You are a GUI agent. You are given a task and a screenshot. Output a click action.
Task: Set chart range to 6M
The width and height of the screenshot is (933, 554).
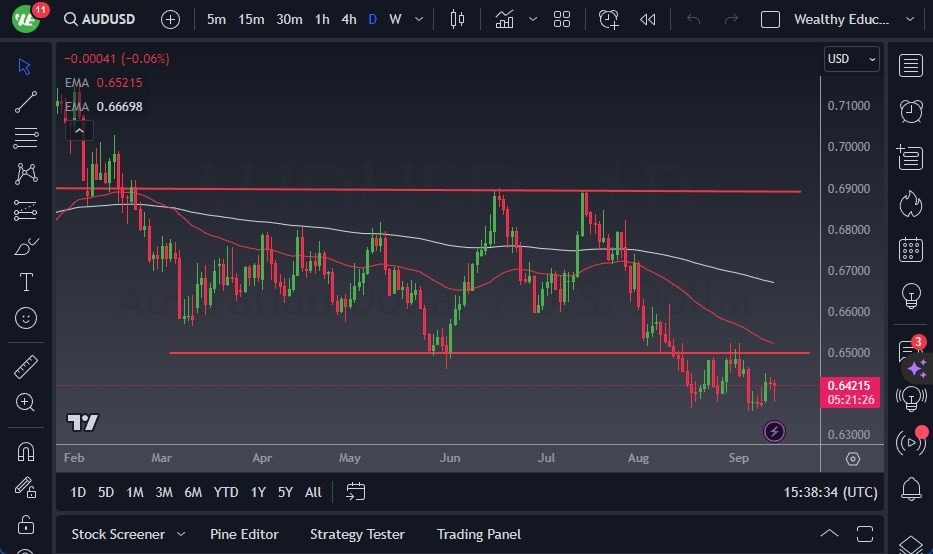pos(193,491)
